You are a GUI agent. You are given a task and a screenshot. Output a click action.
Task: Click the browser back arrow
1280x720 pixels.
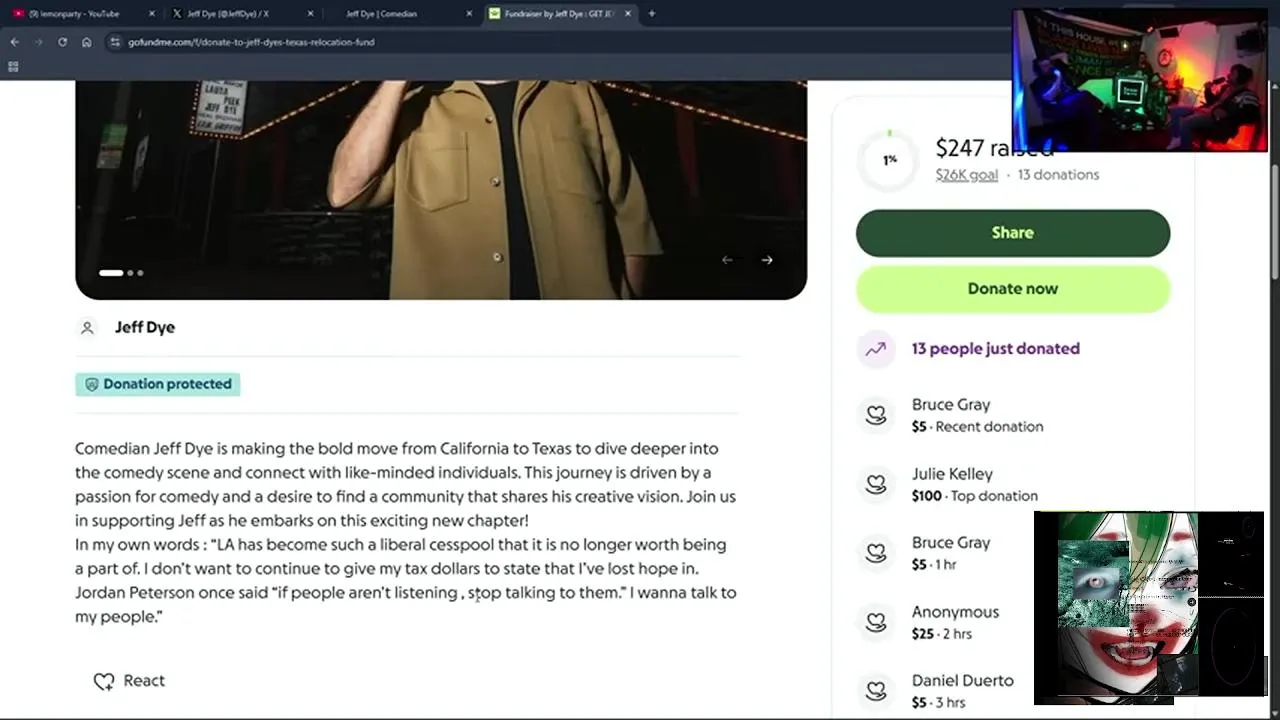[14, 42]
